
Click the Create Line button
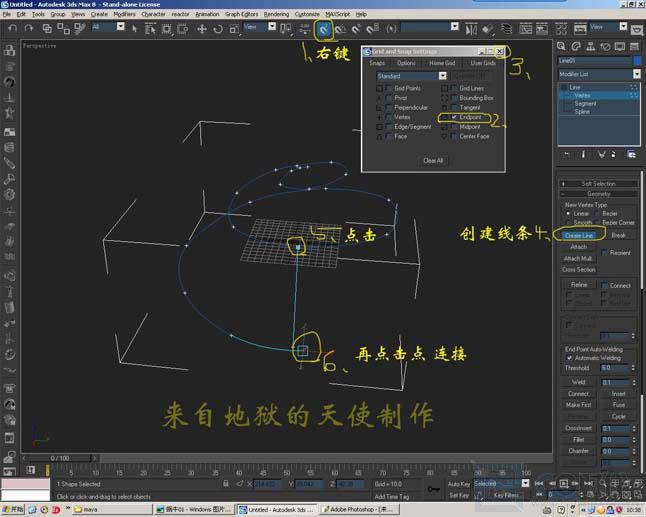tap(579, 236)
